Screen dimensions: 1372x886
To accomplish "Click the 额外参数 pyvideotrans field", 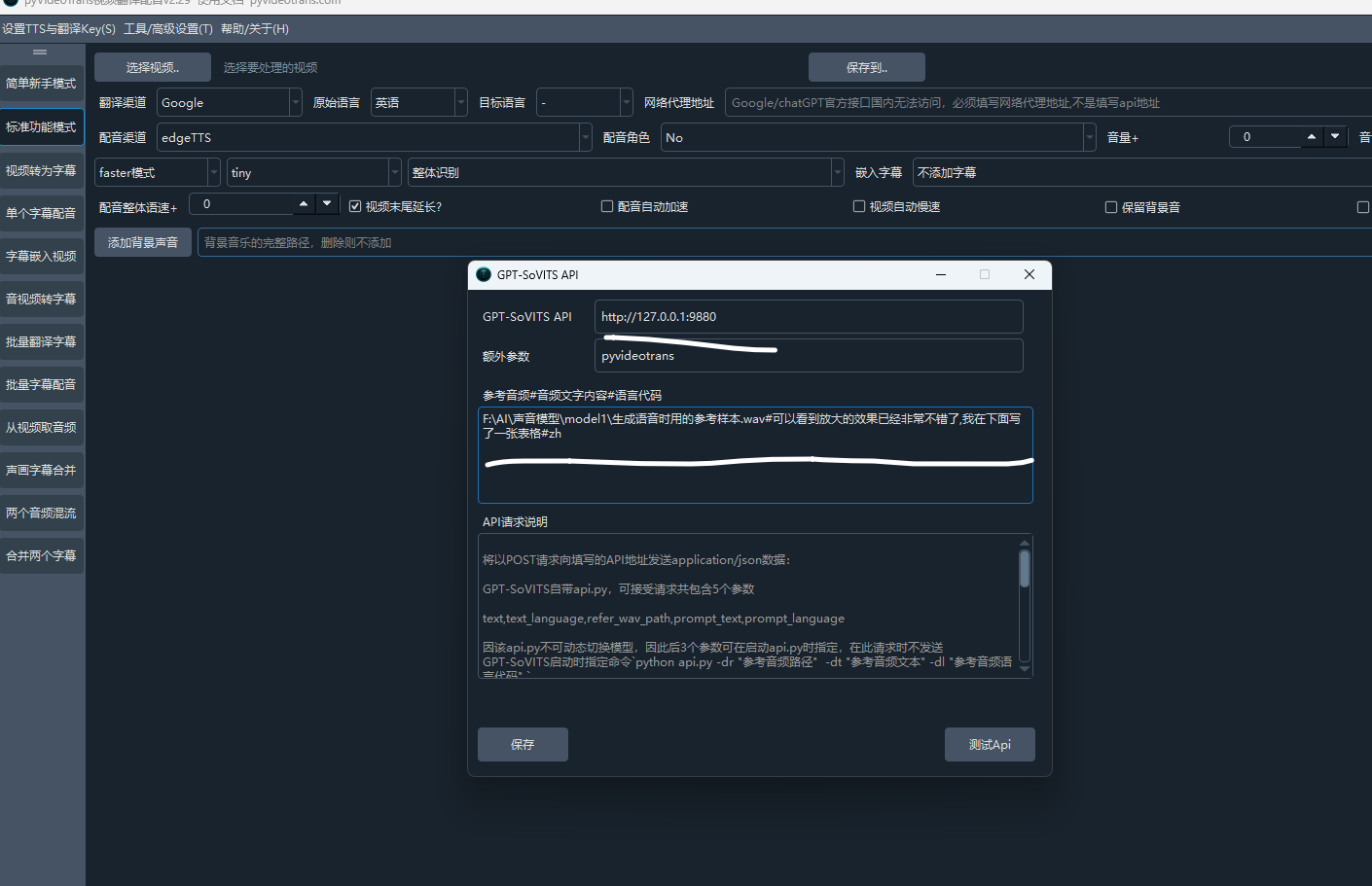I will 809,355.
